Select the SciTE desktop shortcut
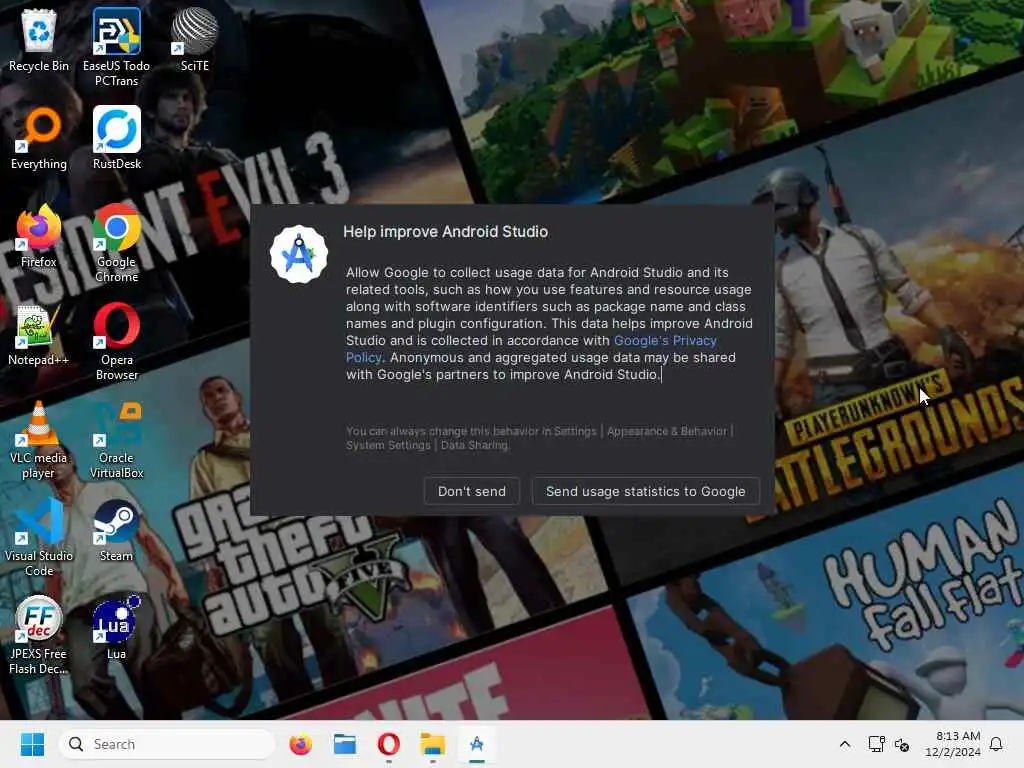Screen dimensions: 1024x768 pyautogui.click(x=195, y=40)
